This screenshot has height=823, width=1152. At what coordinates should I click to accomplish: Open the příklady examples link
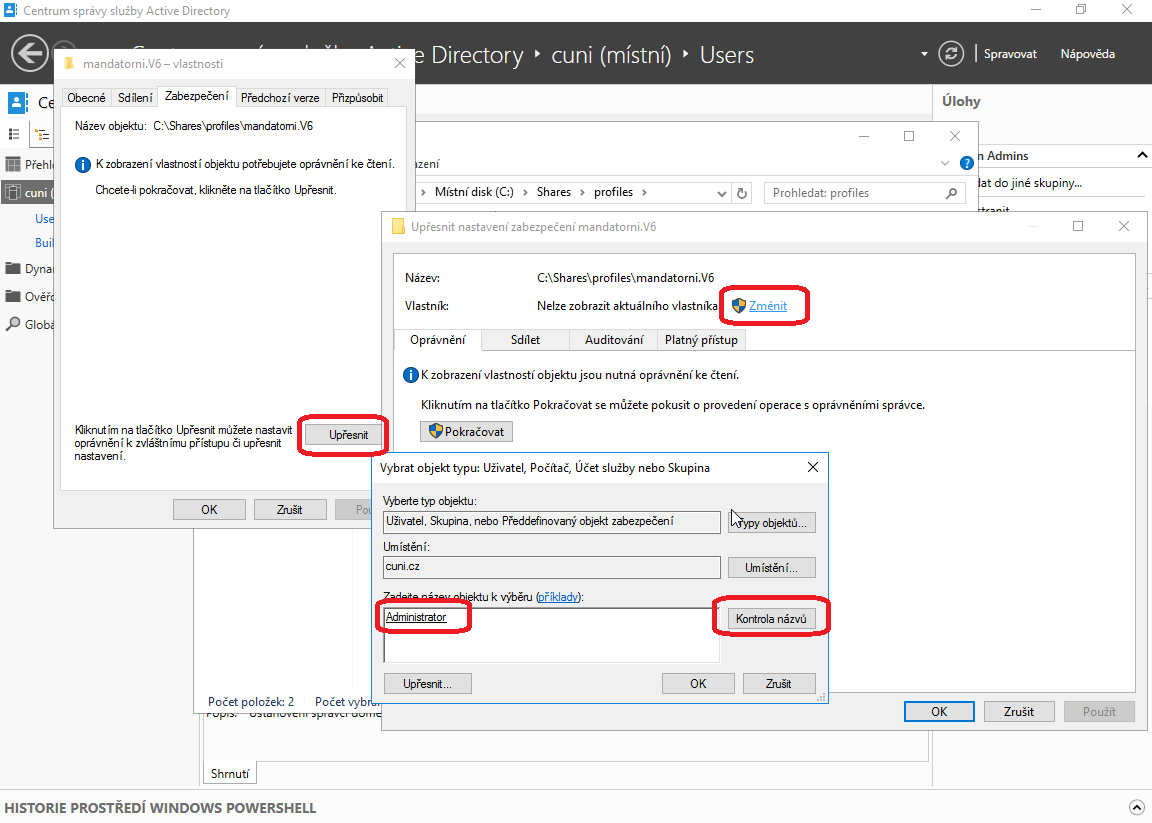pos(559,597)
